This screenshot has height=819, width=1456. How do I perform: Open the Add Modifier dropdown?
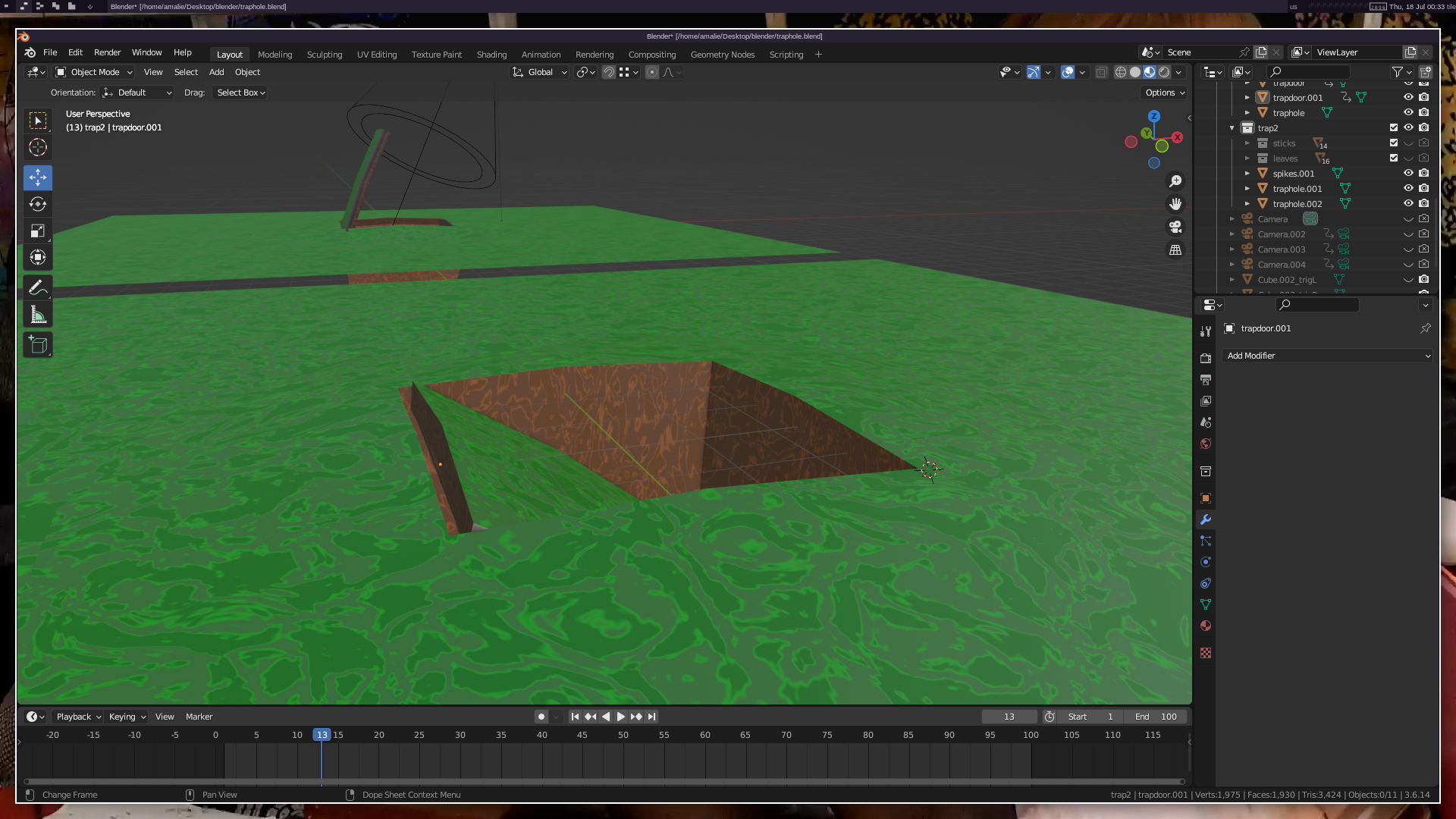coord(1328,356)
